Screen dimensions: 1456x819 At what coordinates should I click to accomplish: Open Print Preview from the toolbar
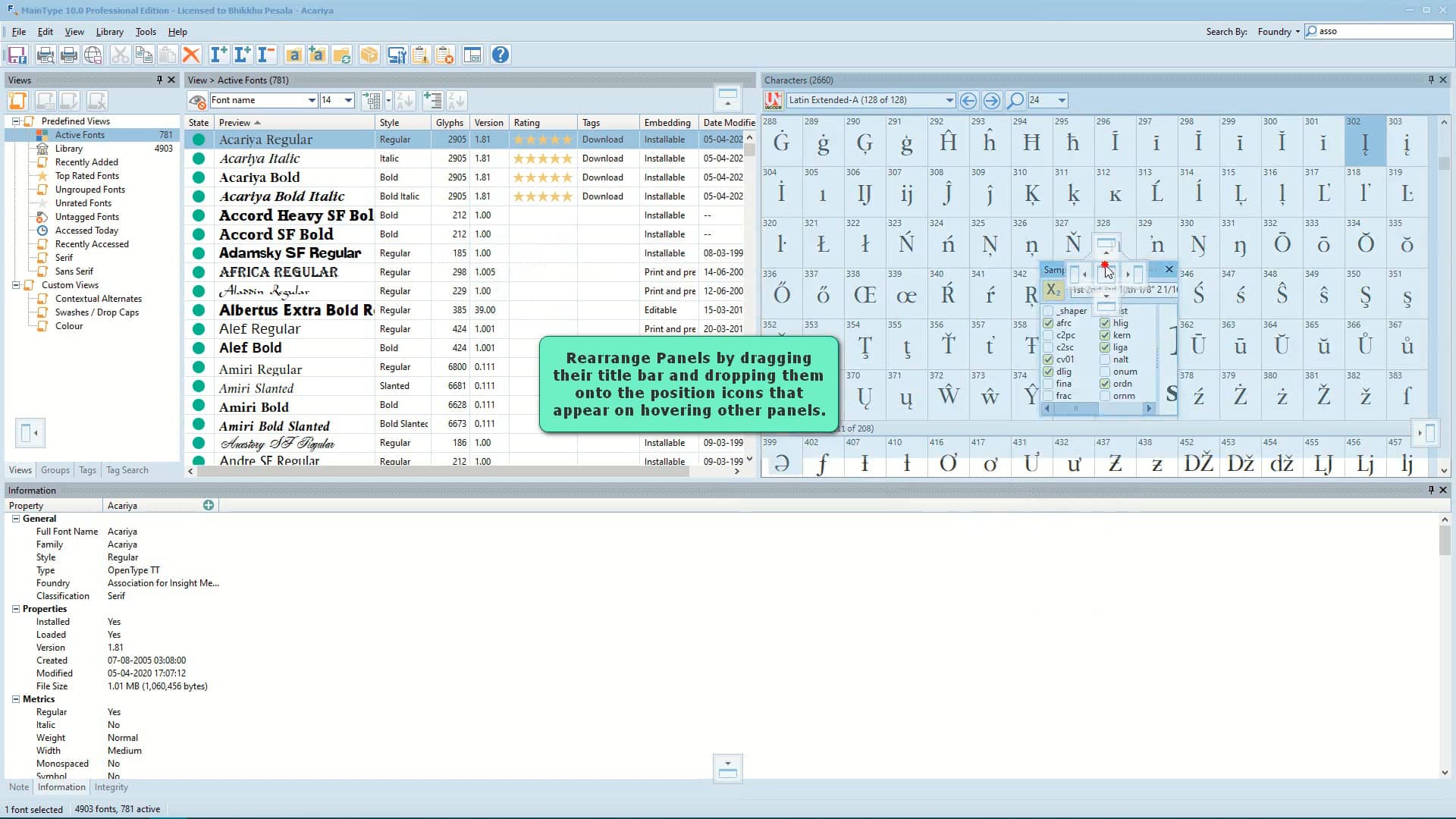pos(45,55)
